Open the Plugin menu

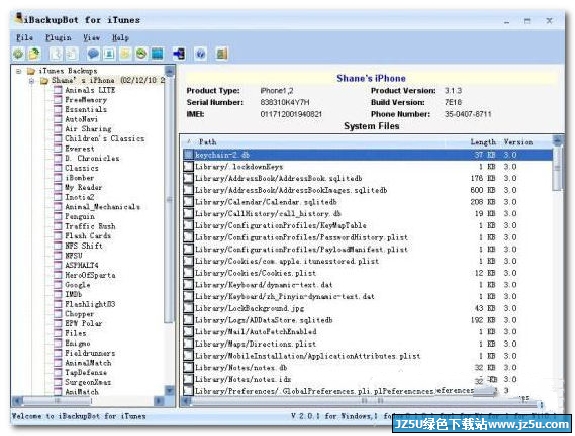58,37
